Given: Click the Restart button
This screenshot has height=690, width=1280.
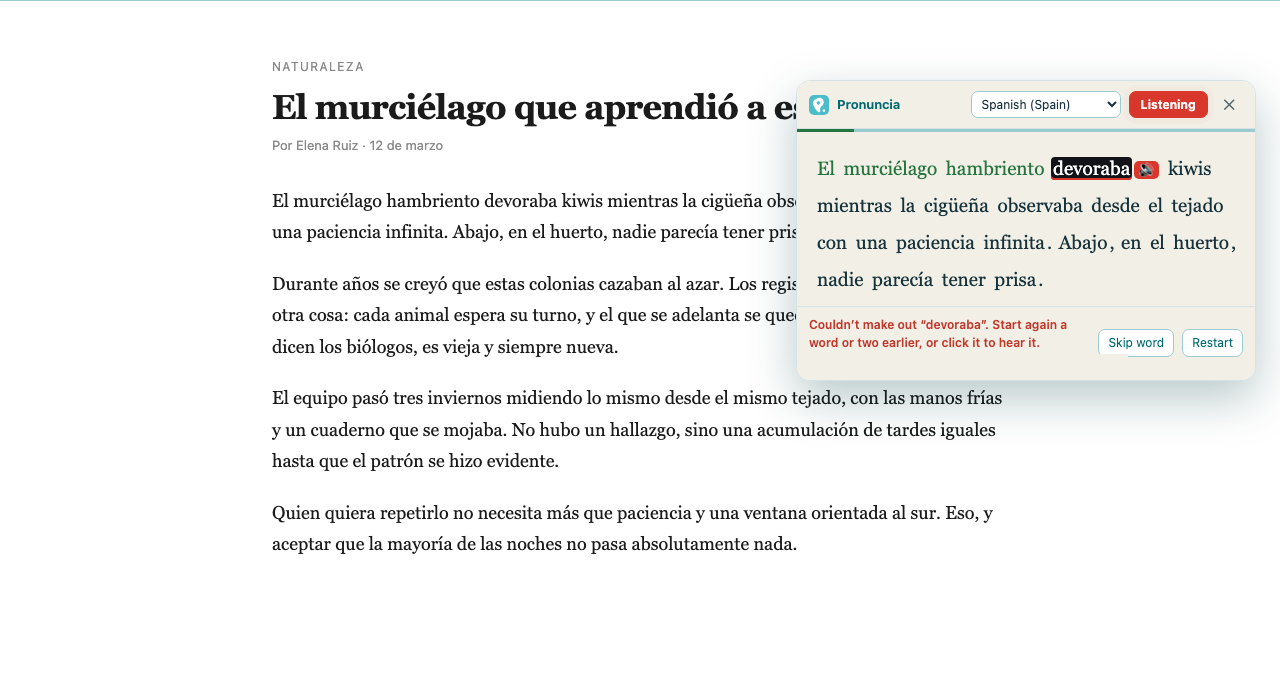Looking at the screenshot, I should [1212, 343].
